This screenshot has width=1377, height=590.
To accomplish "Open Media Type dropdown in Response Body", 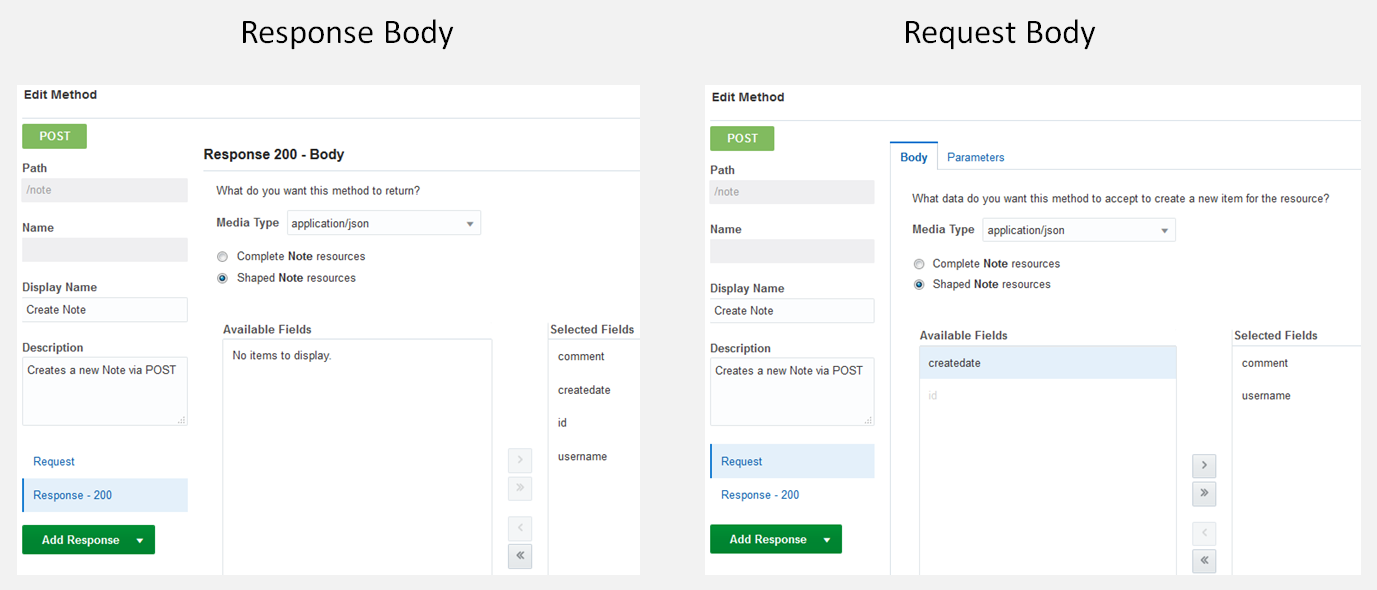I will 384,223.
